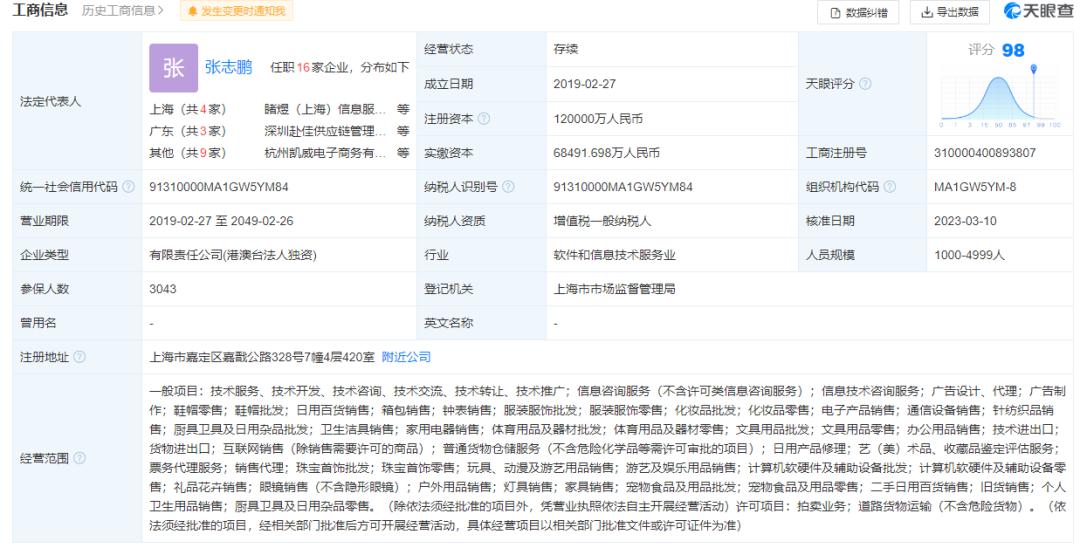
Task: Click the purple 张 avatar icon
Action: (174, 68)
